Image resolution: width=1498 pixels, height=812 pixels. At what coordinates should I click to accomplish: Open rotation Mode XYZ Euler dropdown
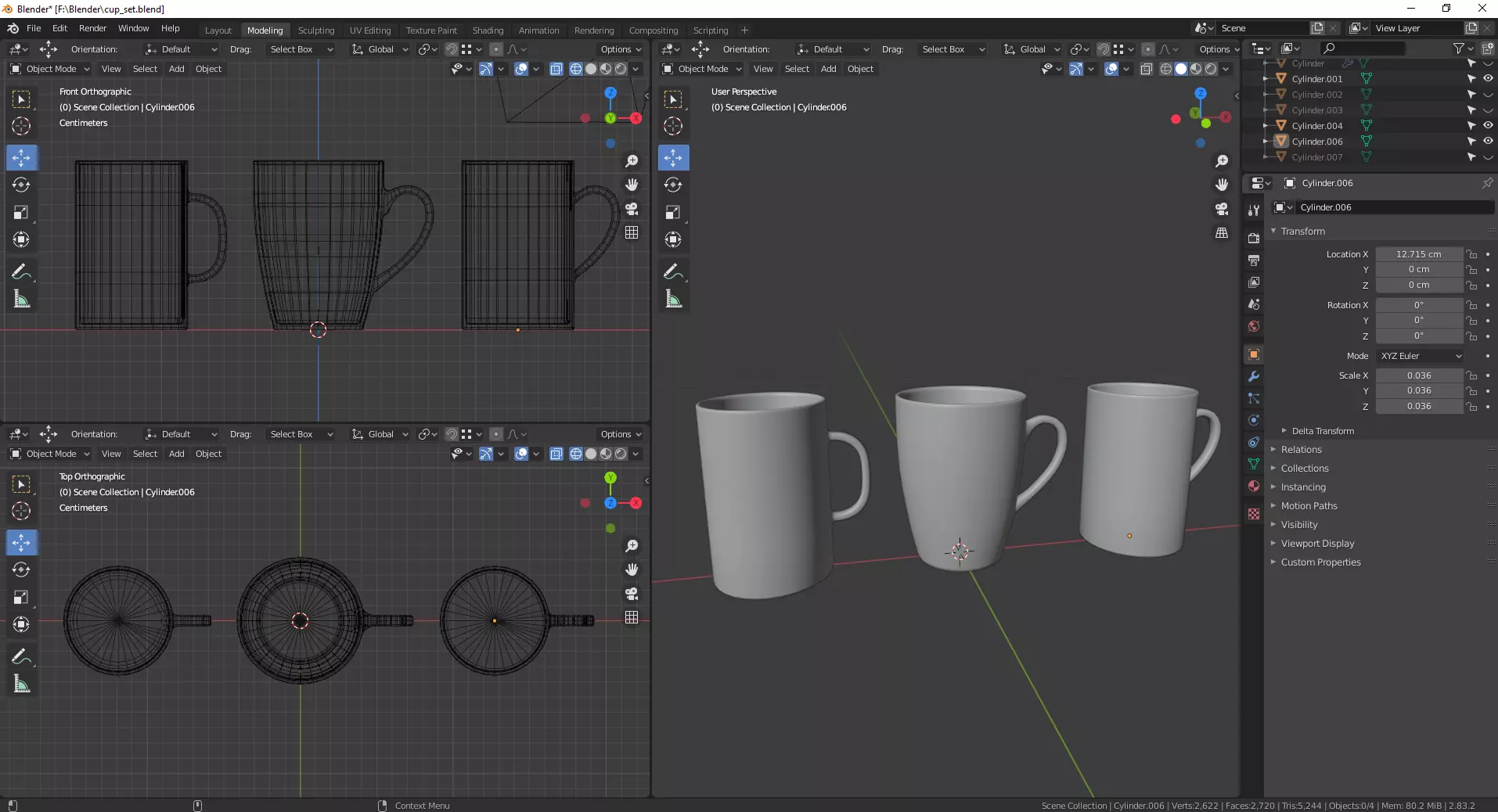(1420, 356)
